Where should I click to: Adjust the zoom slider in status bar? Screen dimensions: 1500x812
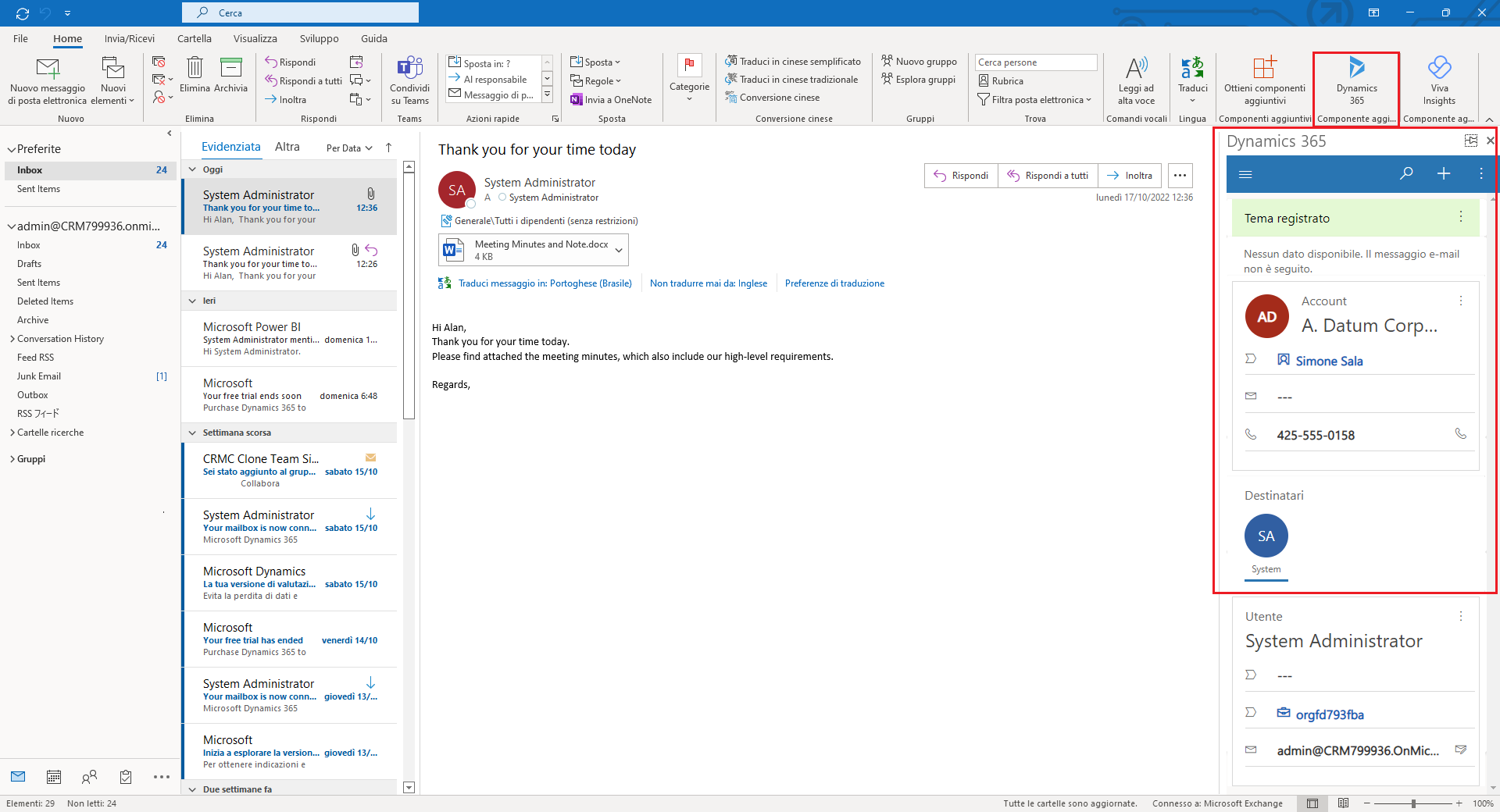[1413, 803]
